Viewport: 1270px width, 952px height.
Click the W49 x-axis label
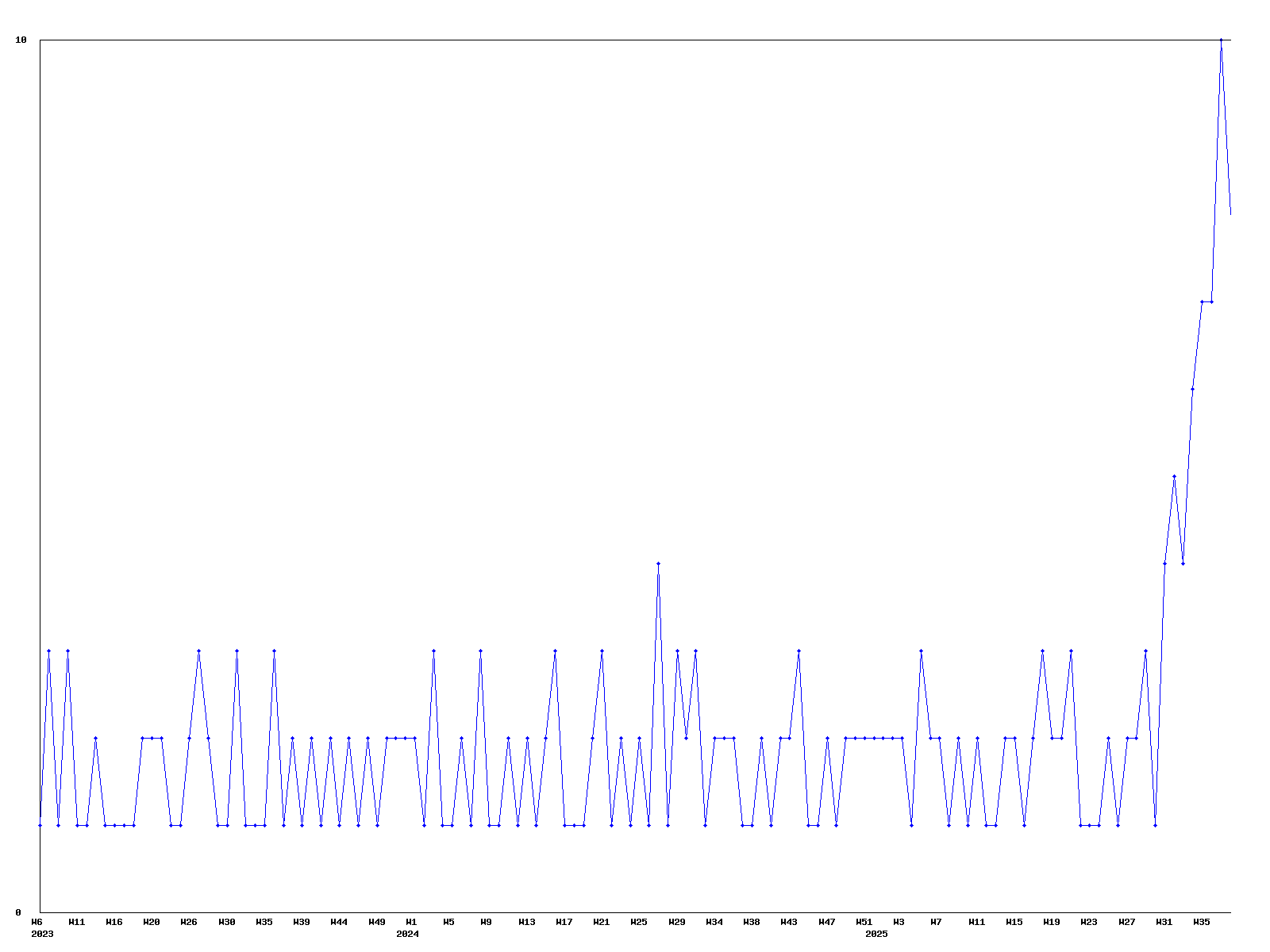pyautogui.click(x=377, y=922)
